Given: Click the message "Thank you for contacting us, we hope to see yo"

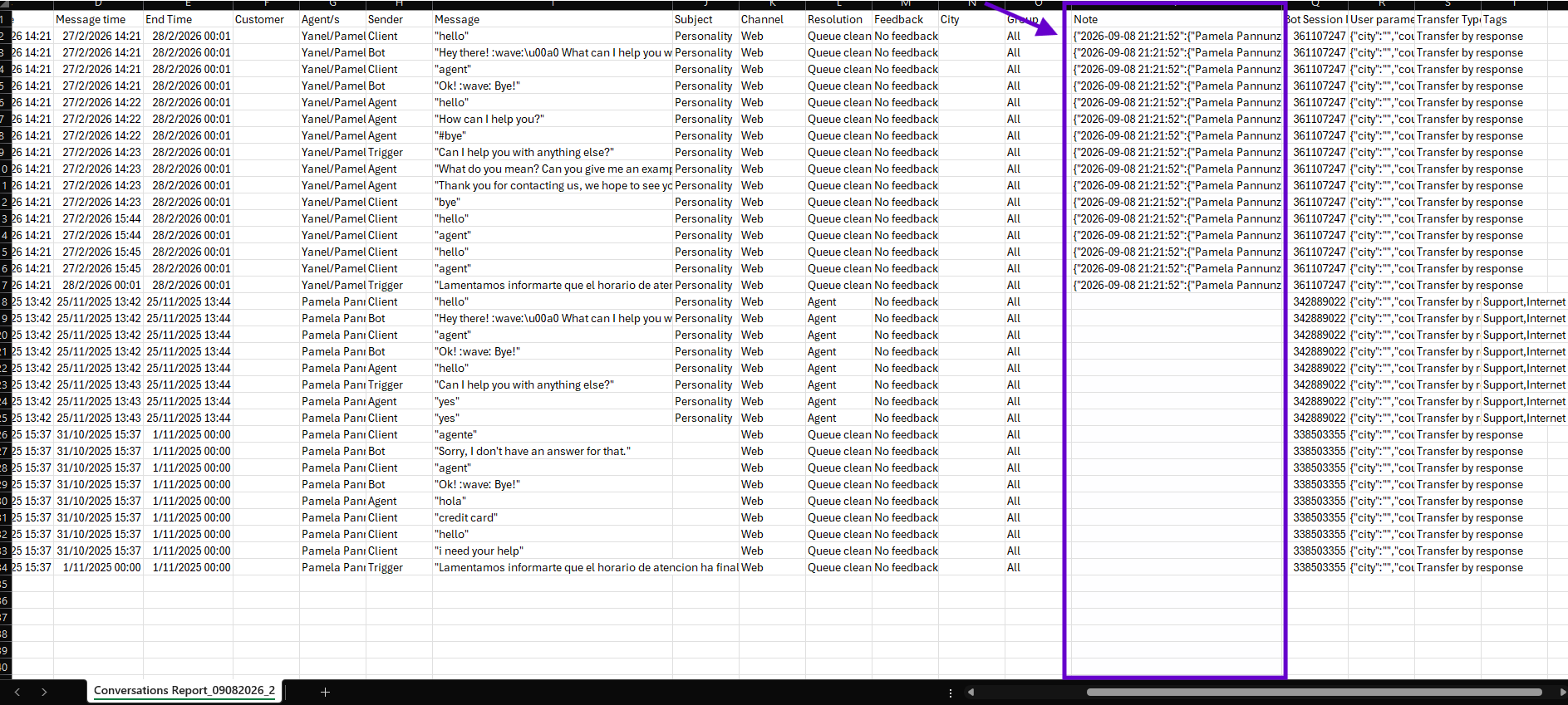Looking at the screenshot, I should coord(553,185).
